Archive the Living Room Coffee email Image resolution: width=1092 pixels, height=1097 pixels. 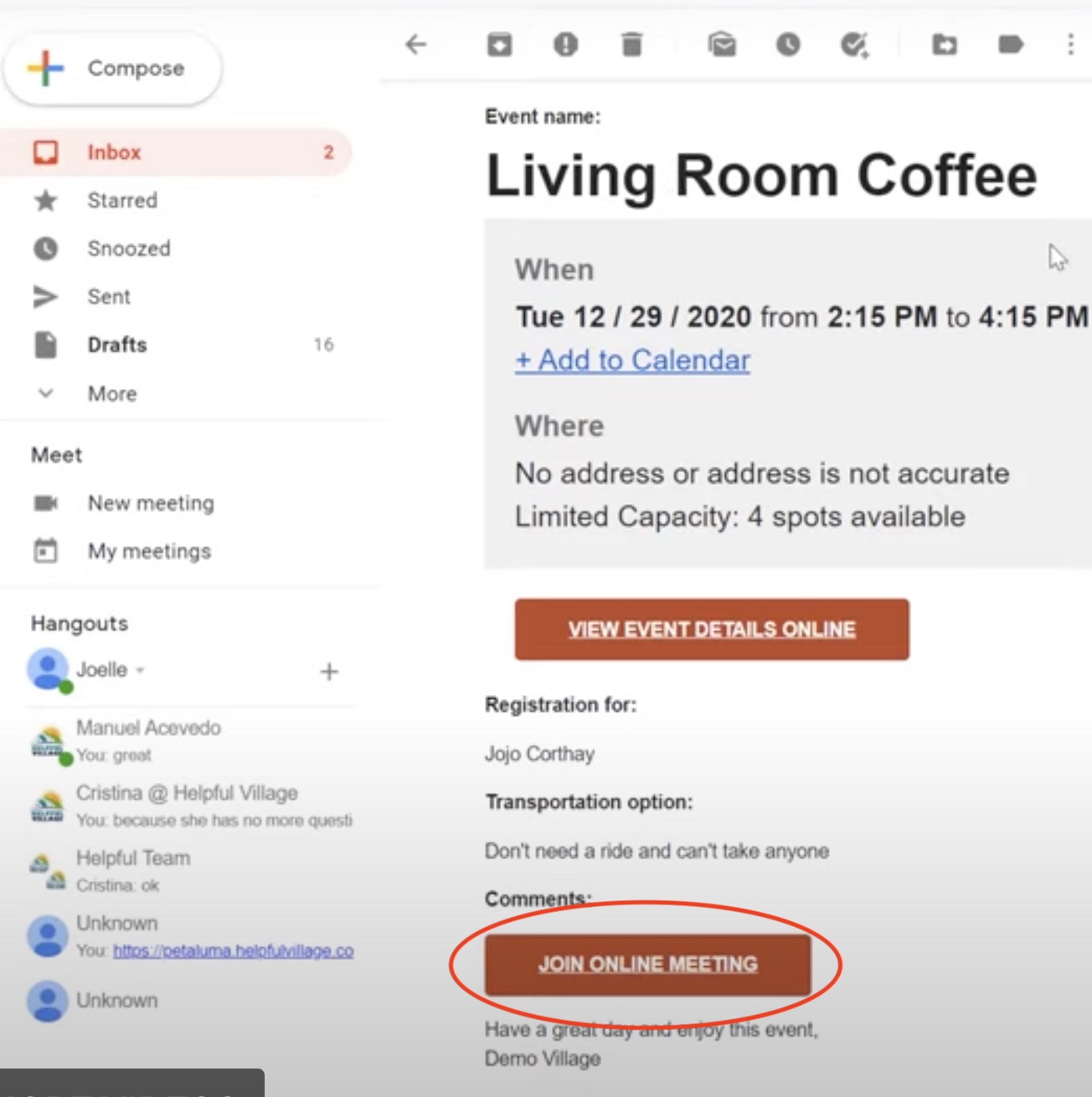[x=499, y=45]
